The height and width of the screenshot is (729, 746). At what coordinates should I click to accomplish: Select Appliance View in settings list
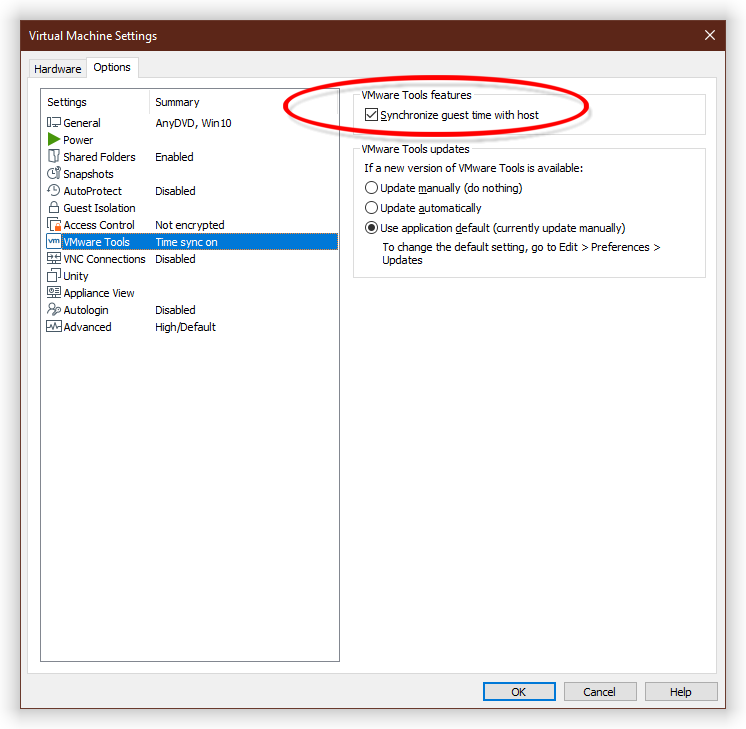point(99,293)
